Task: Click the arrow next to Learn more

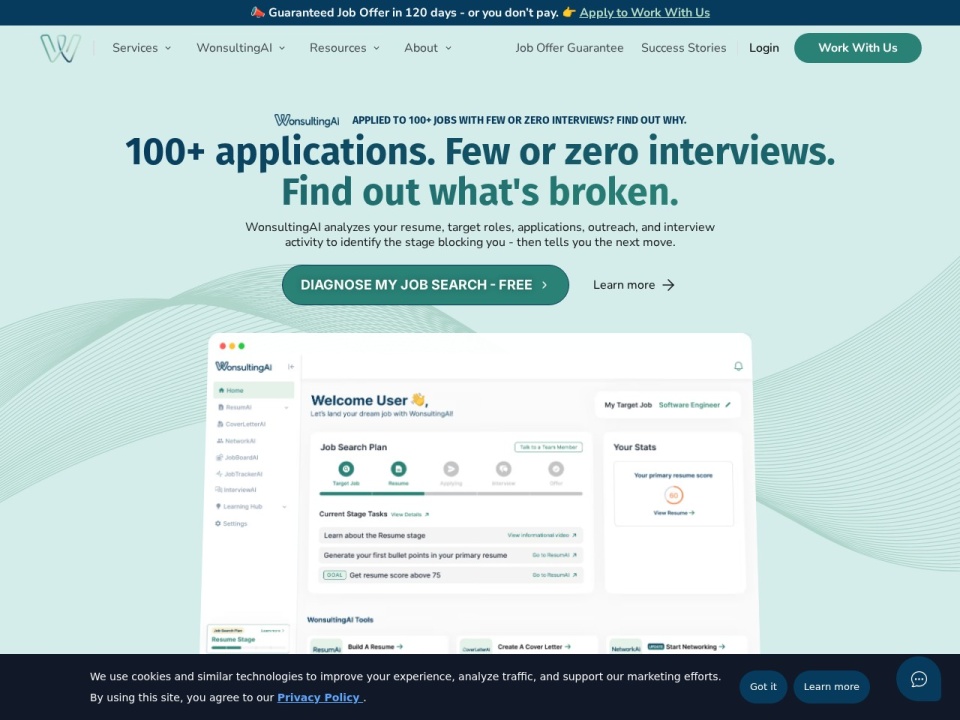Action: (x=669, y=285)
